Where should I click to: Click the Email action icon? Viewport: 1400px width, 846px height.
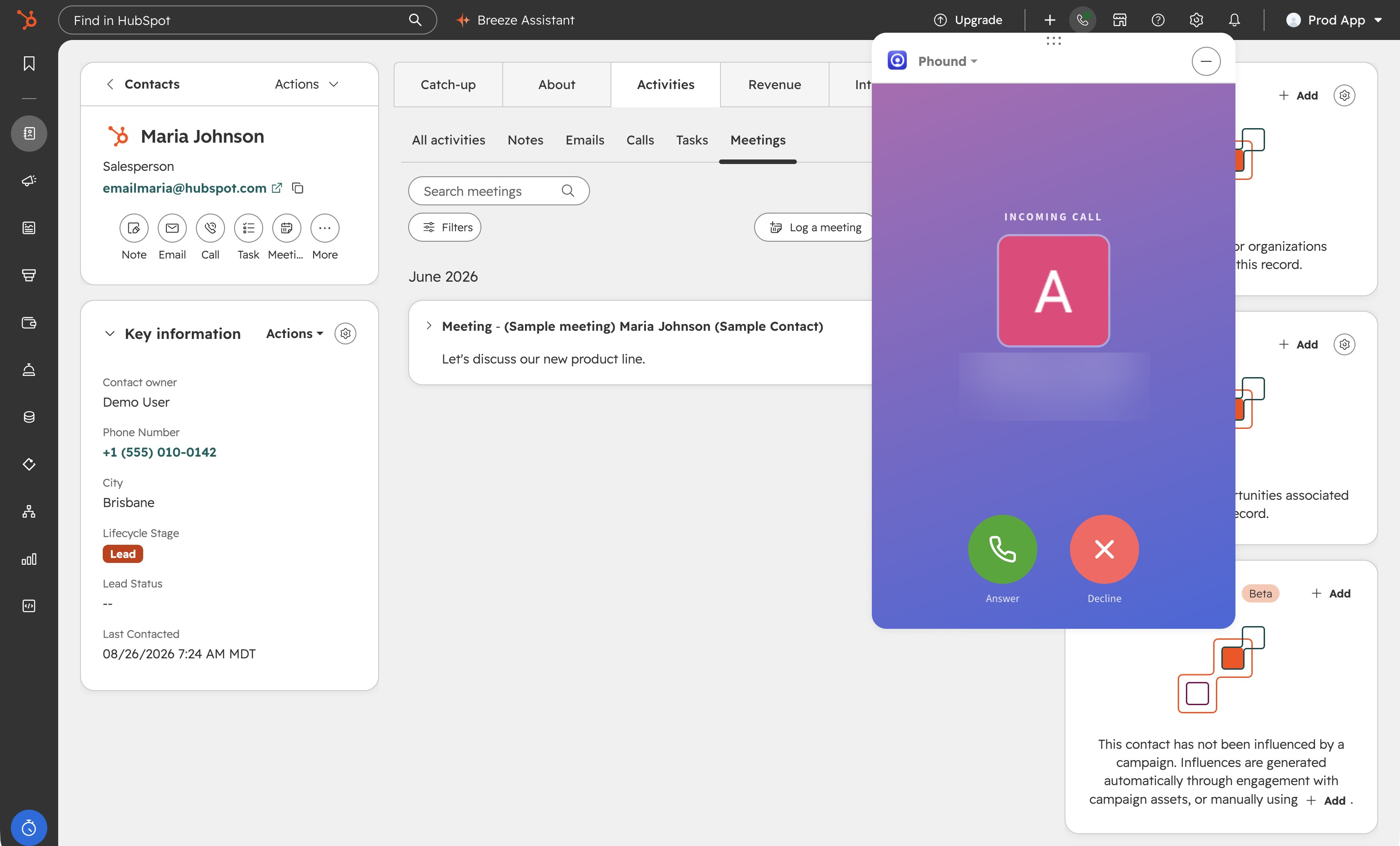tap(172, 228)
